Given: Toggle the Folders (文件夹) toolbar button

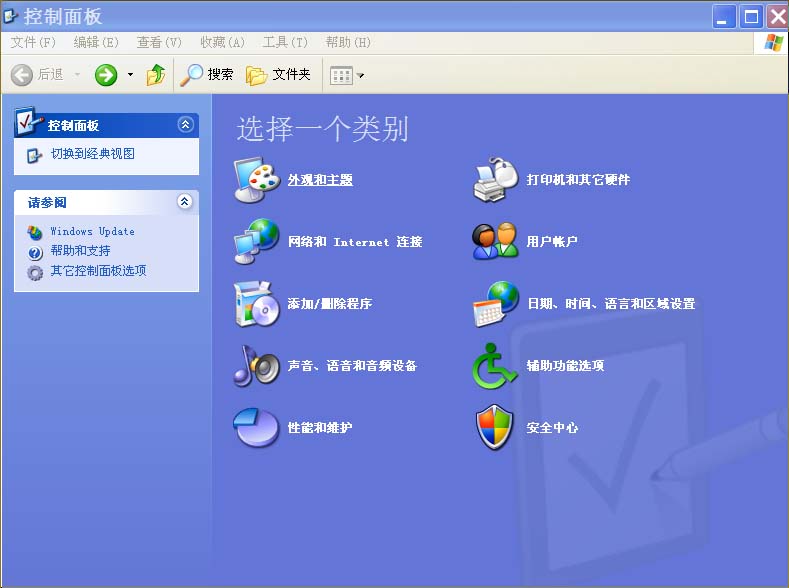Looking at the screenshot, I should point(278,75).
